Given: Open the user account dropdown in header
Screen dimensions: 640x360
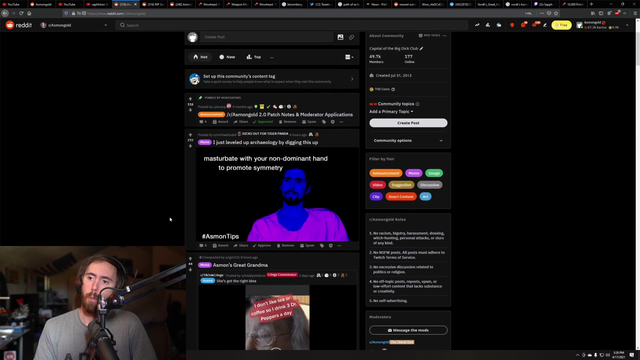Looking at the screenshot, I should [x=603, y=25].
